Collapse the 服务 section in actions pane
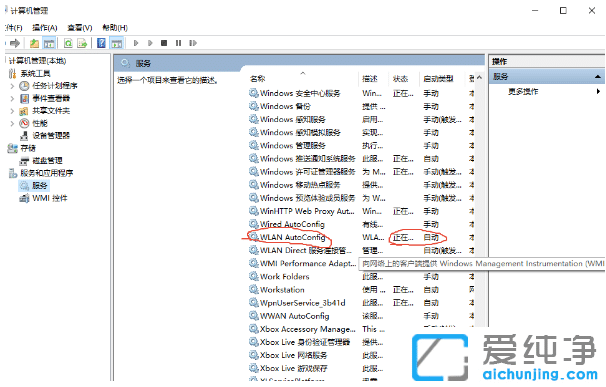The image size is (606, 387). [597, 77]
